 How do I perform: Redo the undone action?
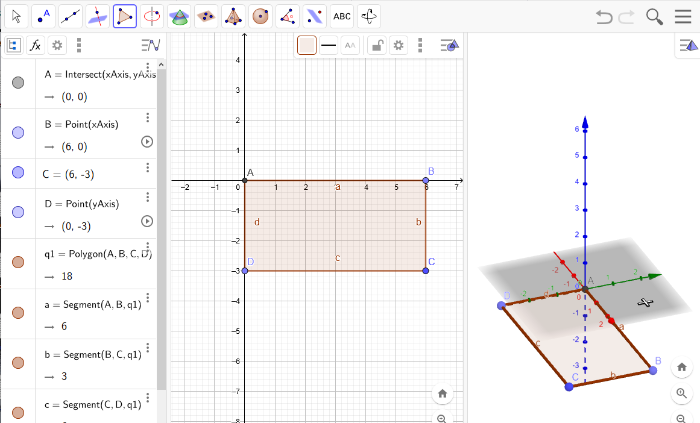point(627,17)
